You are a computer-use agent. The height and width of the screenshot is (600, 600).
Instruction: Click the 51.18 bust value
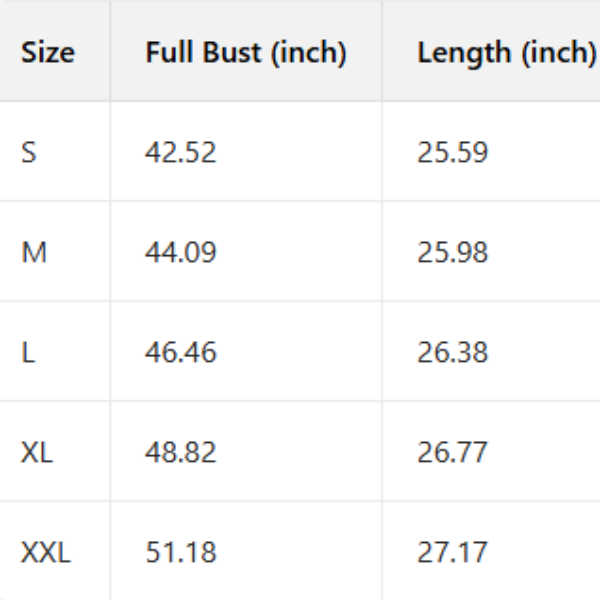181,552
